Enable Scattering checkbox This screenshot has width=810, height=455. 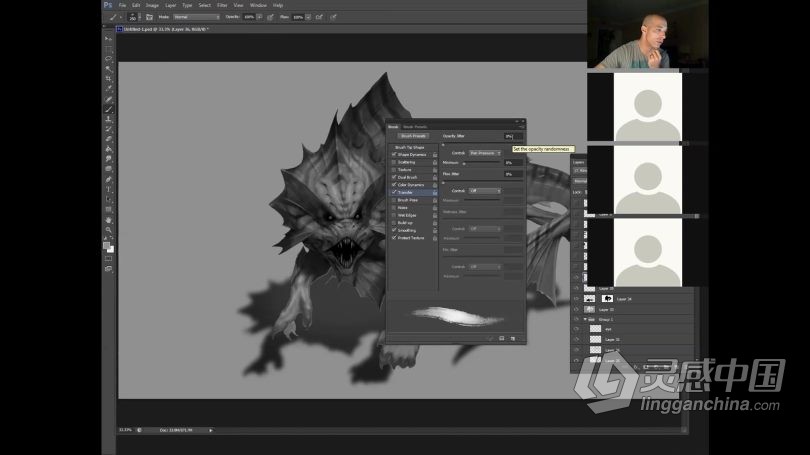point(394,162)
